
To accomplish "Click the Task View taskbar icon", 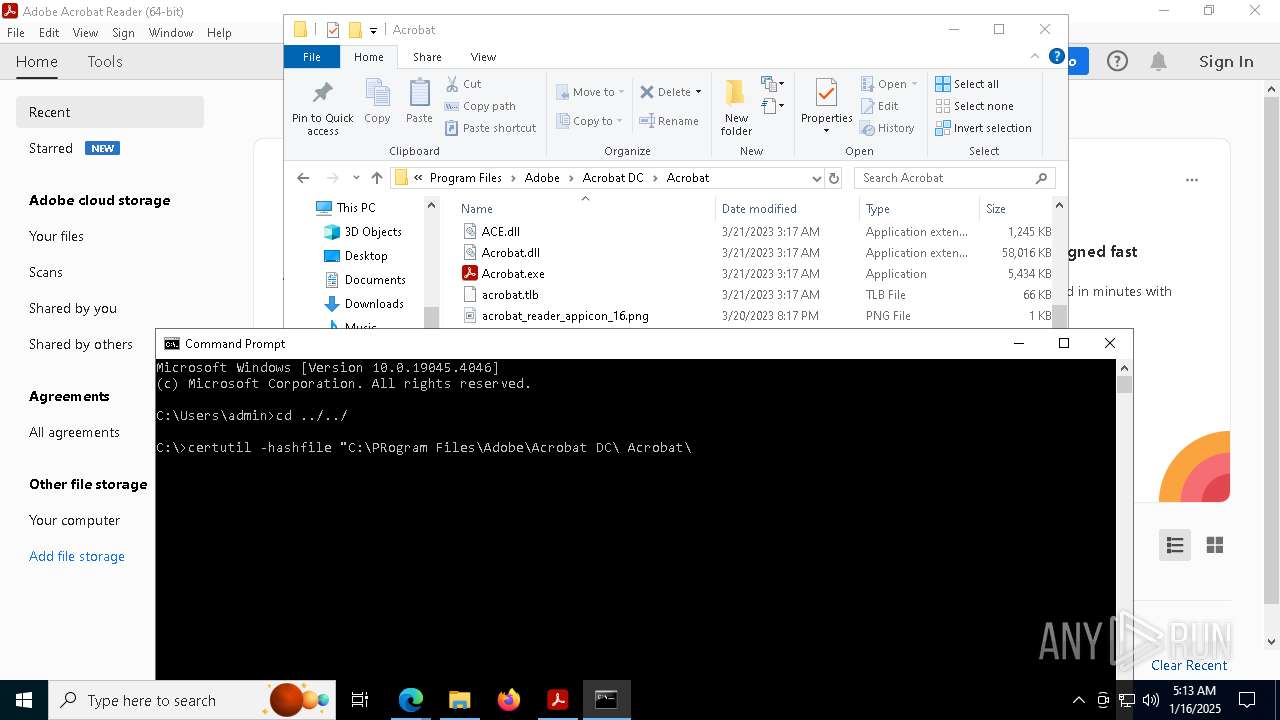I will click(360, 700).
